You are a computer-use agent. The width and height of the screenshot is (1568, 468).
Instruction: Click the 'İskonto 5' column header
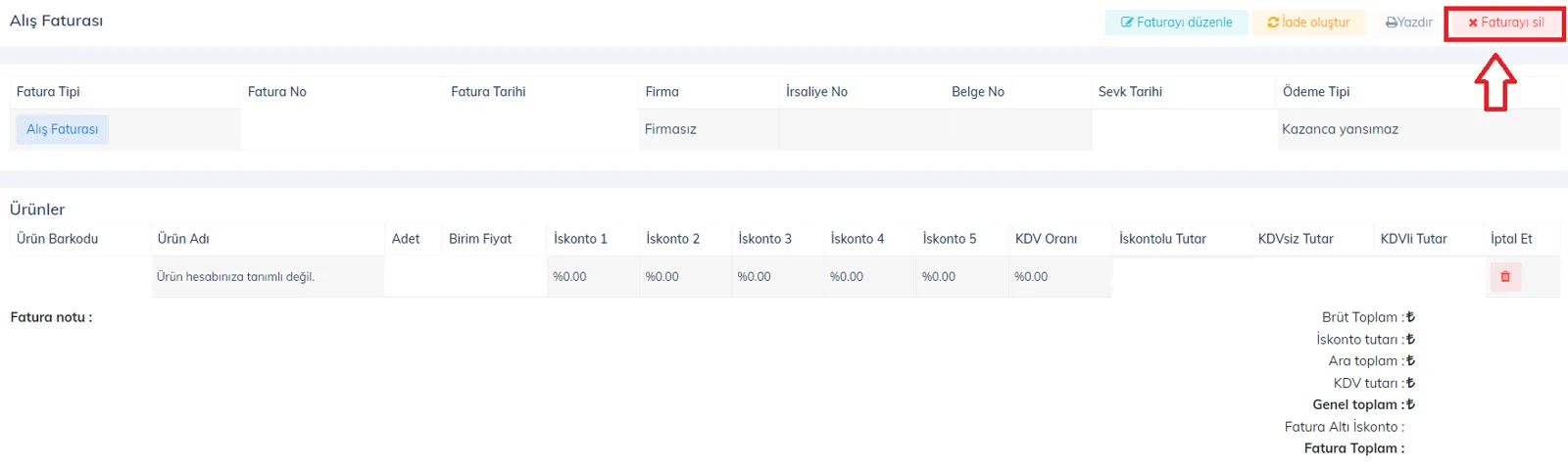tap(950, 239)
